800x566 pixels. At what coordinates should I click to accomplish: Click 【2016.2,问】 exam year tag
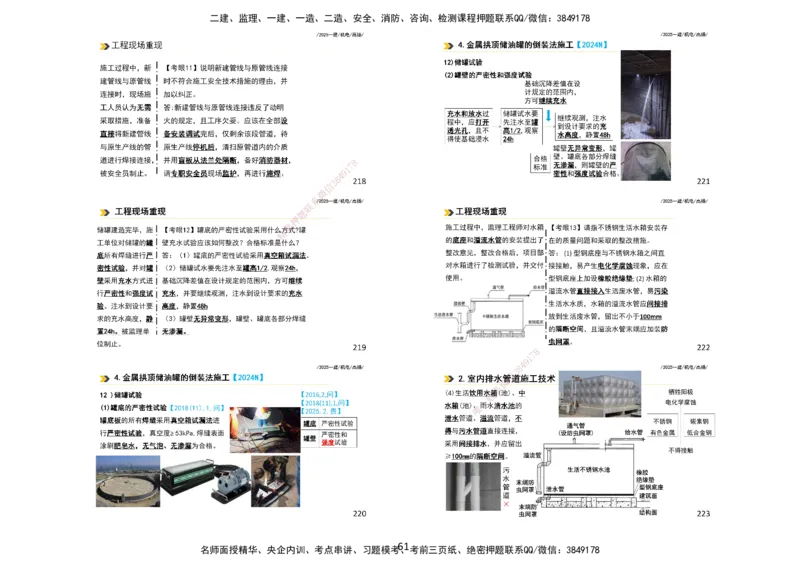tap(319, 395)
